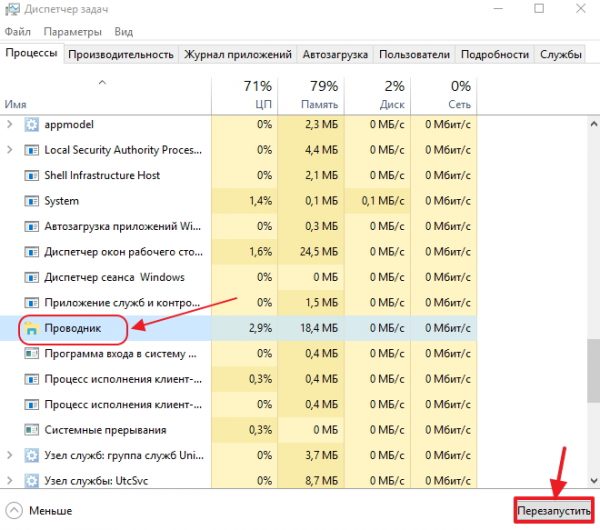Click the Узел службы: UtcSvc gear icon
This screenshot has height=530, width=600.
click(31, 481)
